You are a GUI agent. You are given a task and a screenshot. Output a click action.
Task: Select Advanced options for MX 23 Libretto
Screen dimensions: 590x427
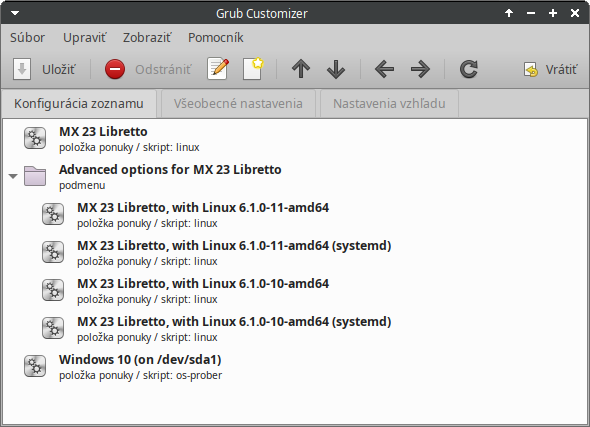tap(295, 177)
